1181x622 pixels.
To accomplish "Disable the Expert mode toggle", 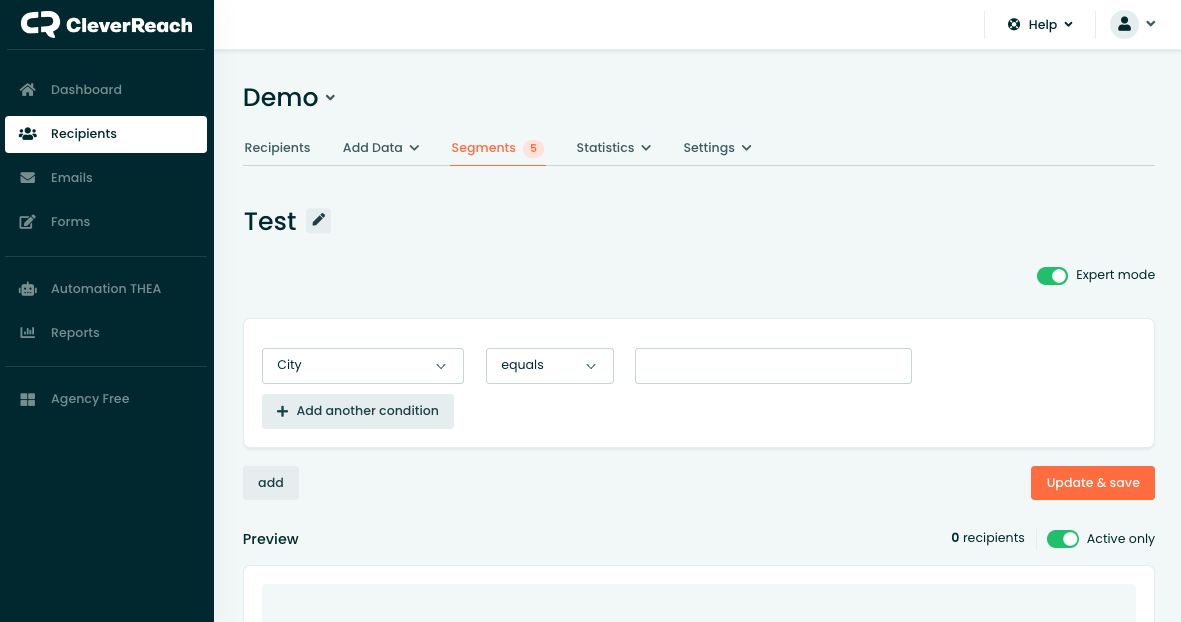I will tap(1052, 276).
